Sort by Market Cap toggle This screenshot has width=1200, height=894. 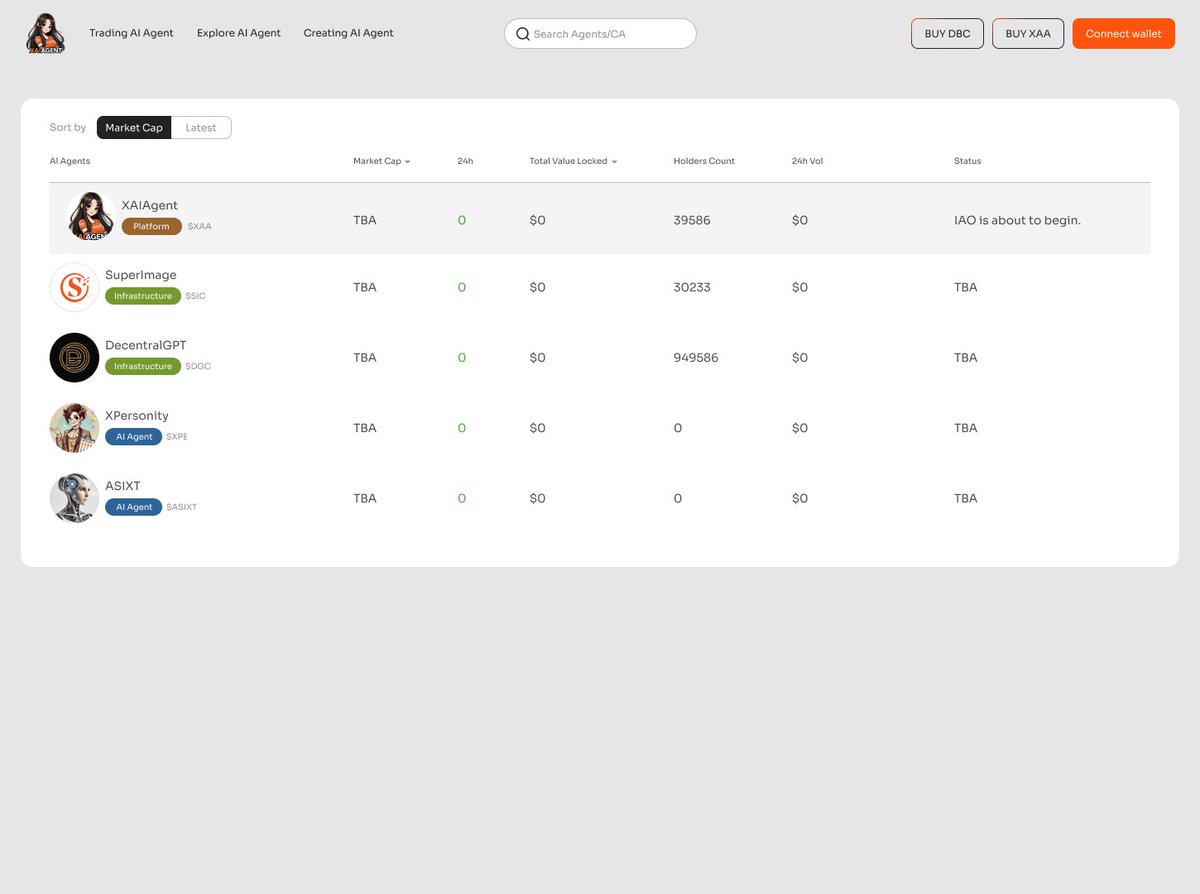click(x=134, y=128)
